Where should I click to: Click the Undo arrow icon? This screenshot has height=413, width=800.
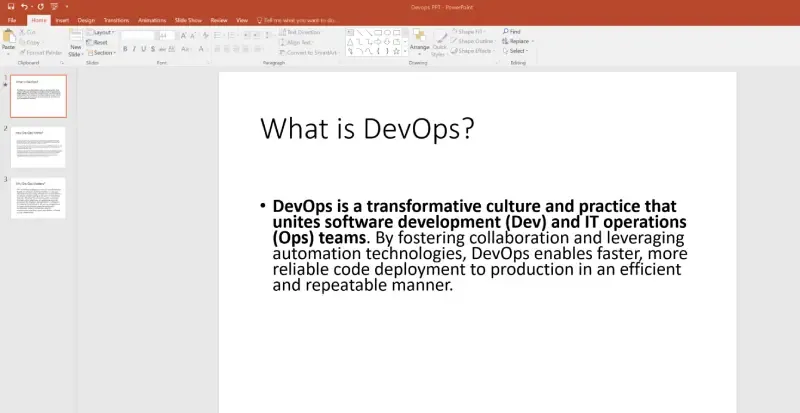point(24,7)
